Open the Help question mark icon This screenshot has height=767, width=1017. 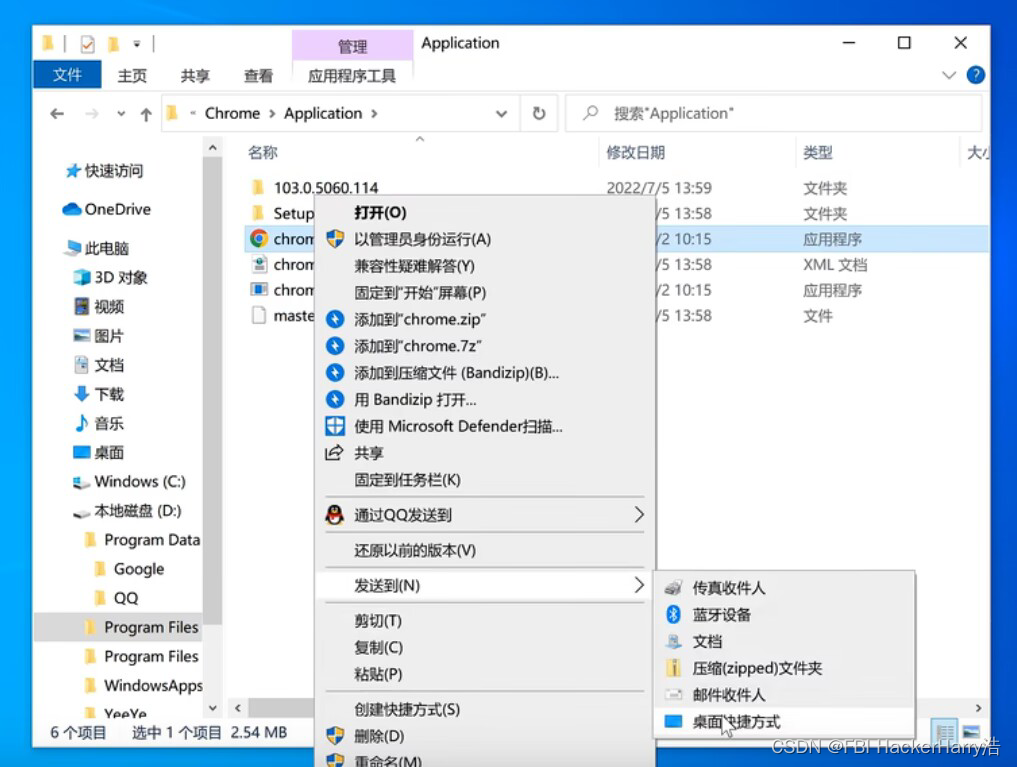coord(975,75)
